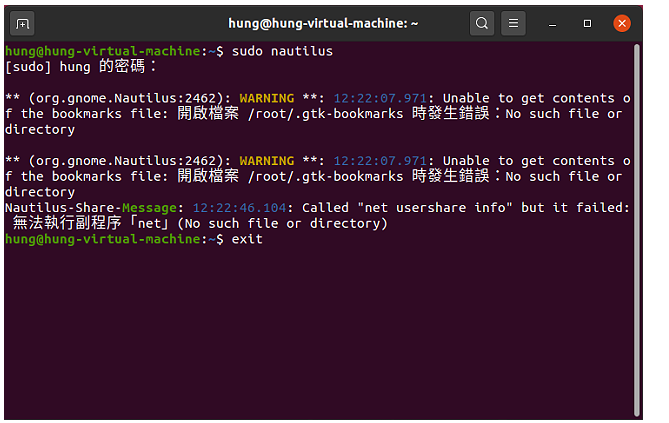Click the first '(org.gnome.Nautilus:2462)' text

click(125, 99)
